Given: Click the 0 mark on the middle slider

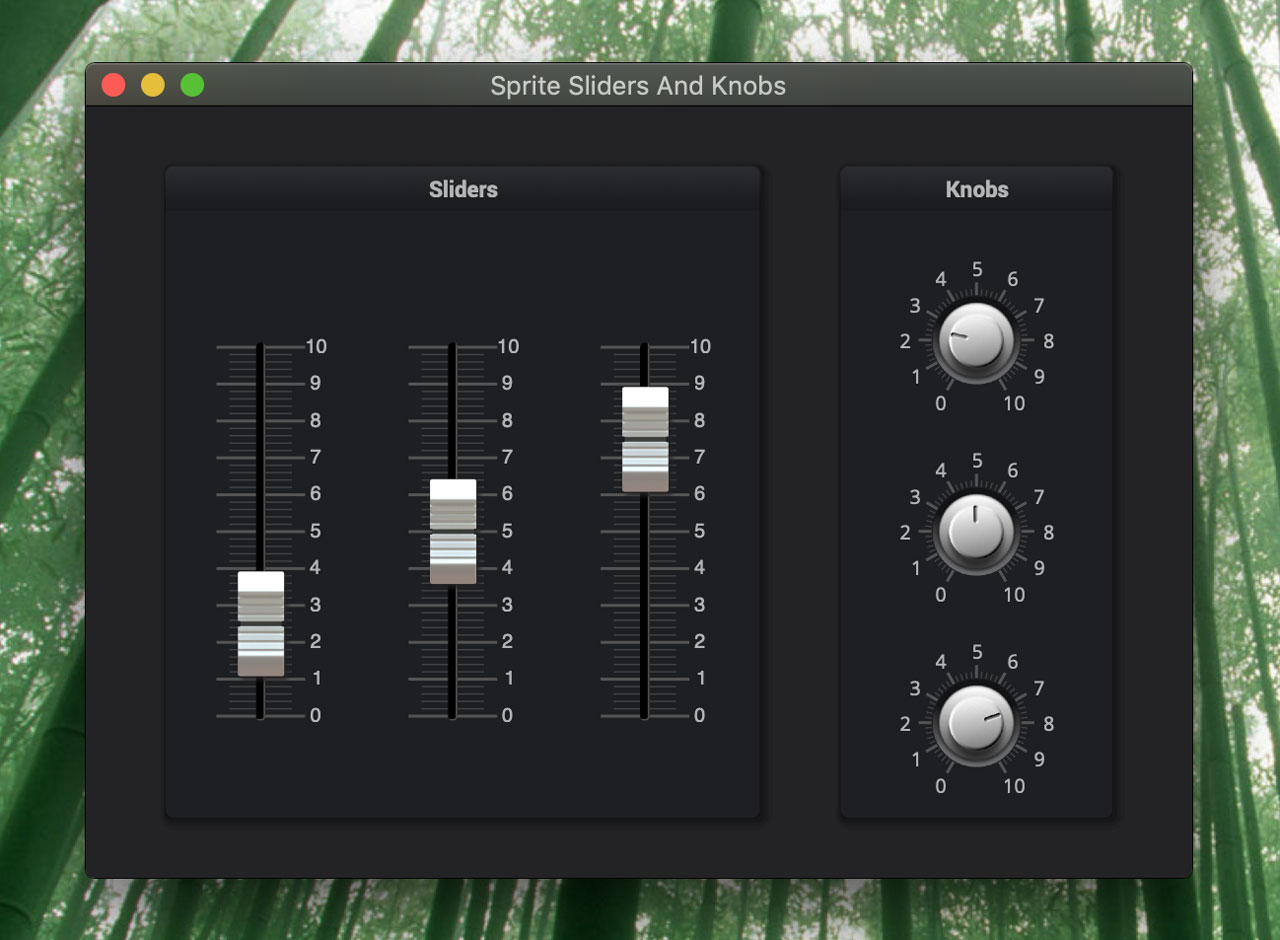Looking at the screenshot, I should tap(507, 715).
